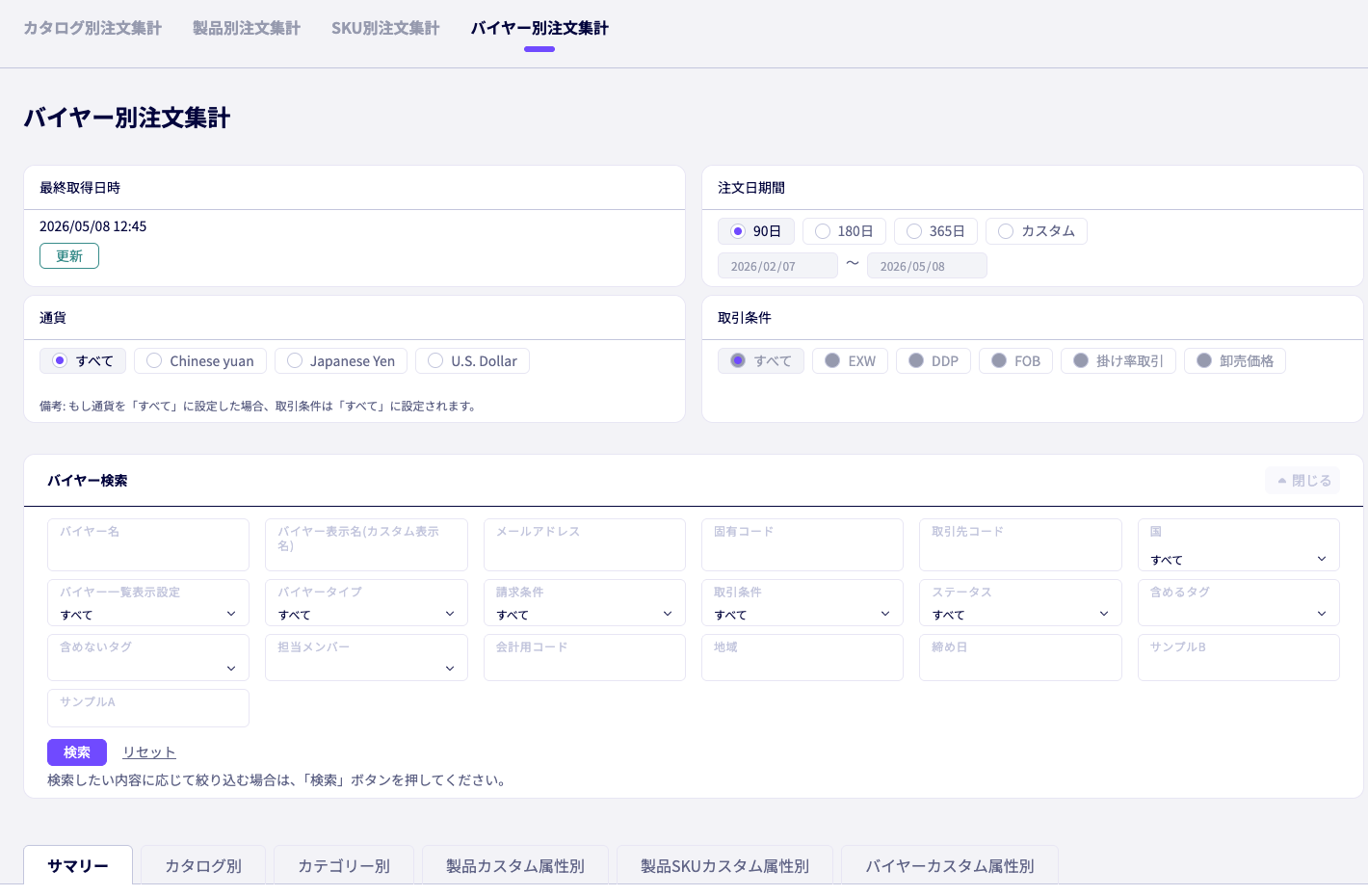Screen dimensions: 1368x896
Task: Go to SKU別注文集計 tab
Action: coord(385,28)
